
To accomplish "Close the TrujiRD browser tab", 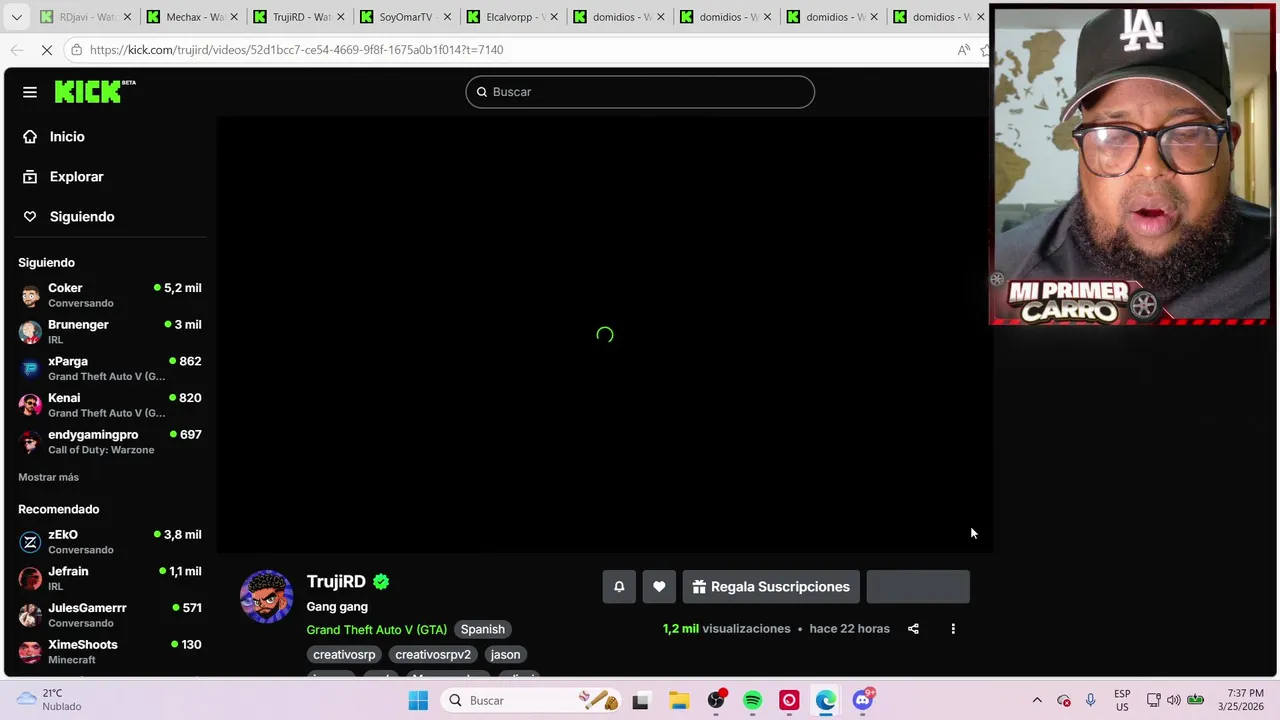I will click(x=340, y=17).
